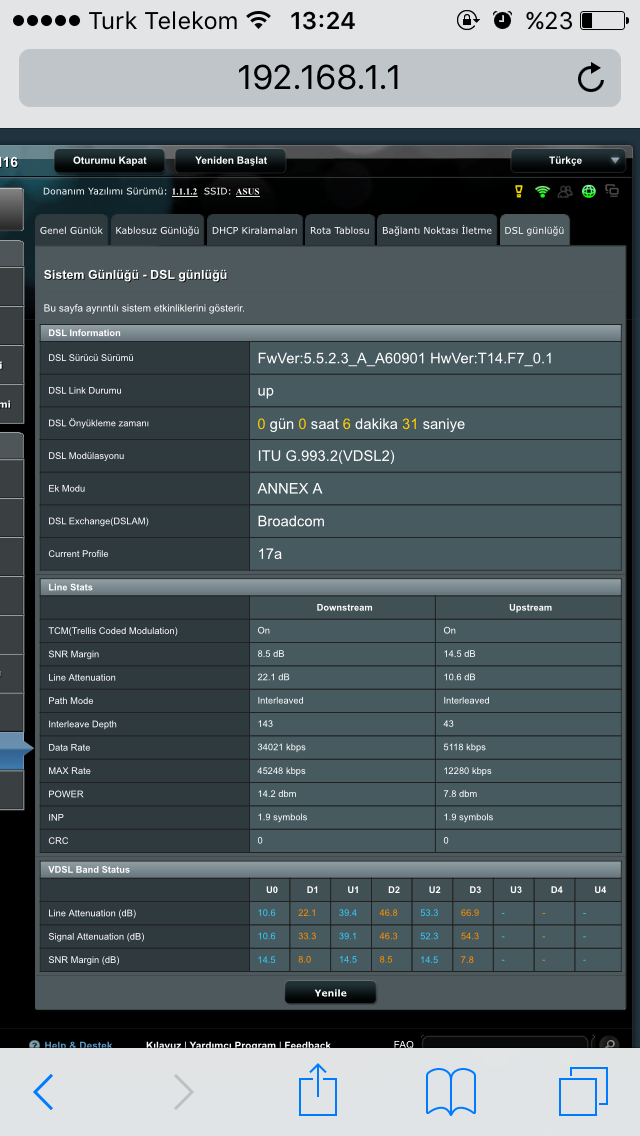This screenshot has height=1136, width=640.
Task: Click the Yeniden Başlat button
Action: coord(230,160)
